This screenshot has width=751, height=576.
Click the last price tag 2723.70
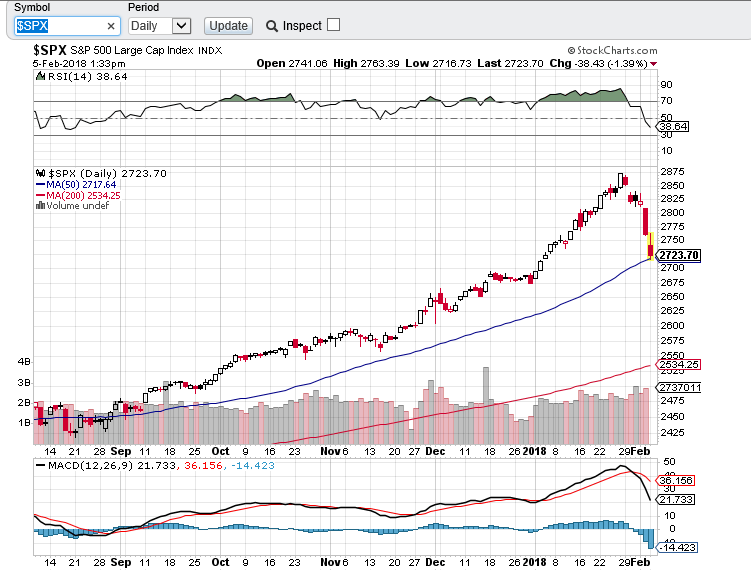point(679,255)
